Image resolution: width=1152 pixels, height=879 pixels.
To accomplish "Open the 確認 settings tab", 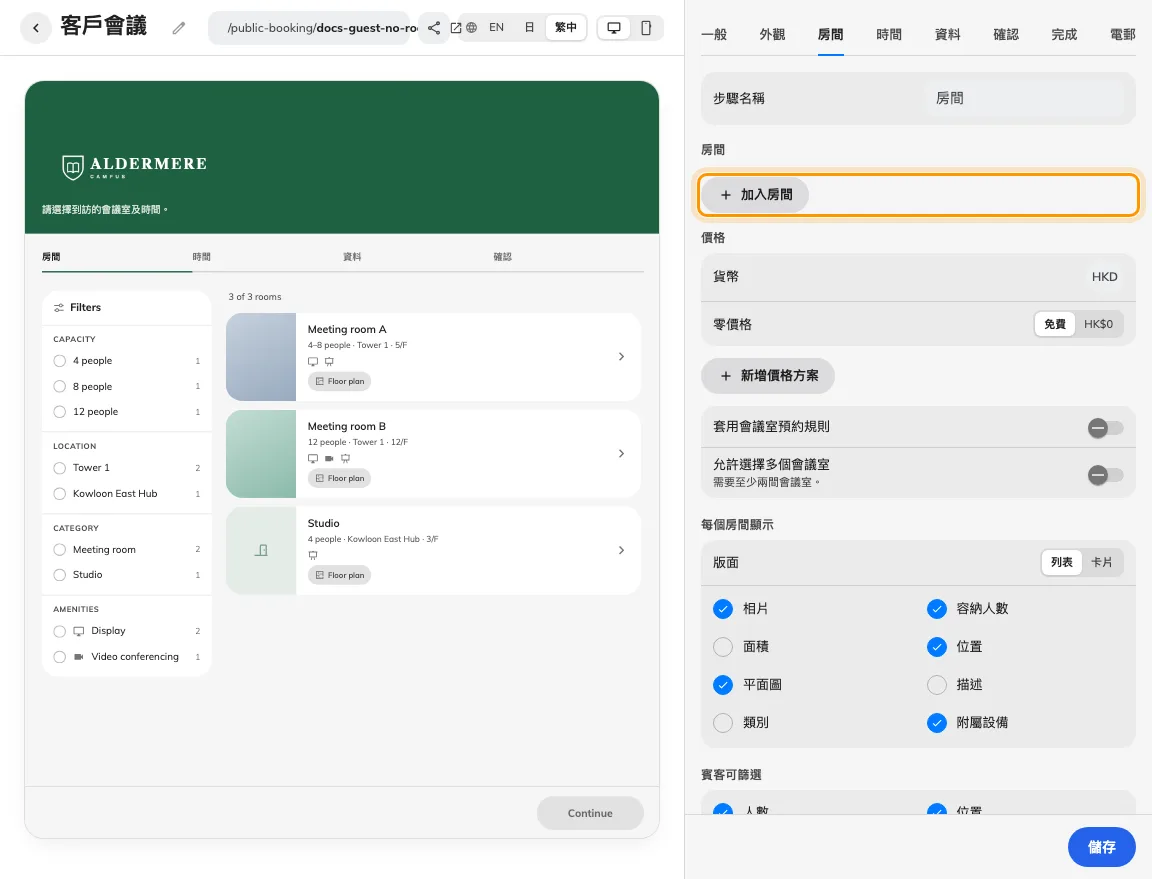I will click(1006, 35).
